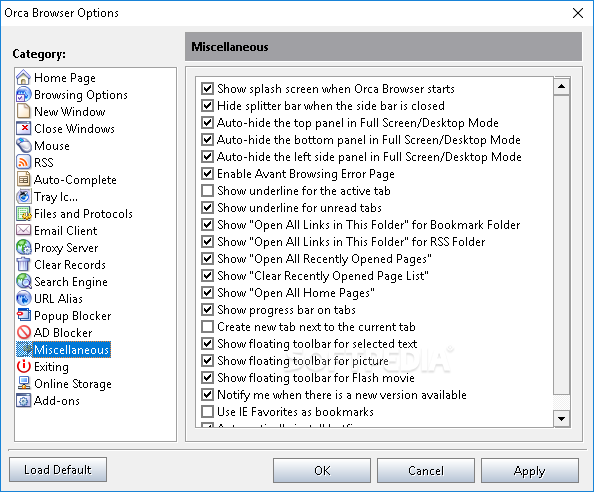Open the Browsing Options category
This screenshot has width=594, height=492.
pos(81,95)
